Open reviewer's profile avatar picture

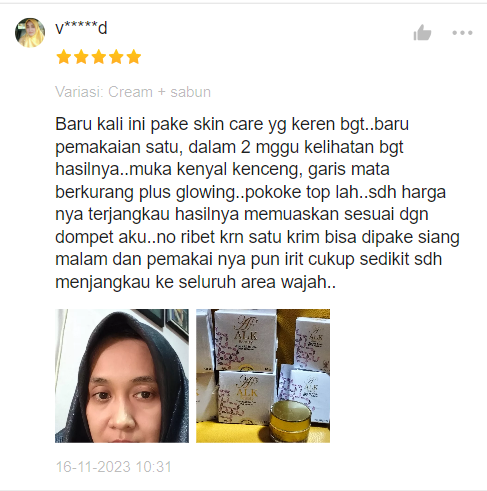[x=30, y=33]
